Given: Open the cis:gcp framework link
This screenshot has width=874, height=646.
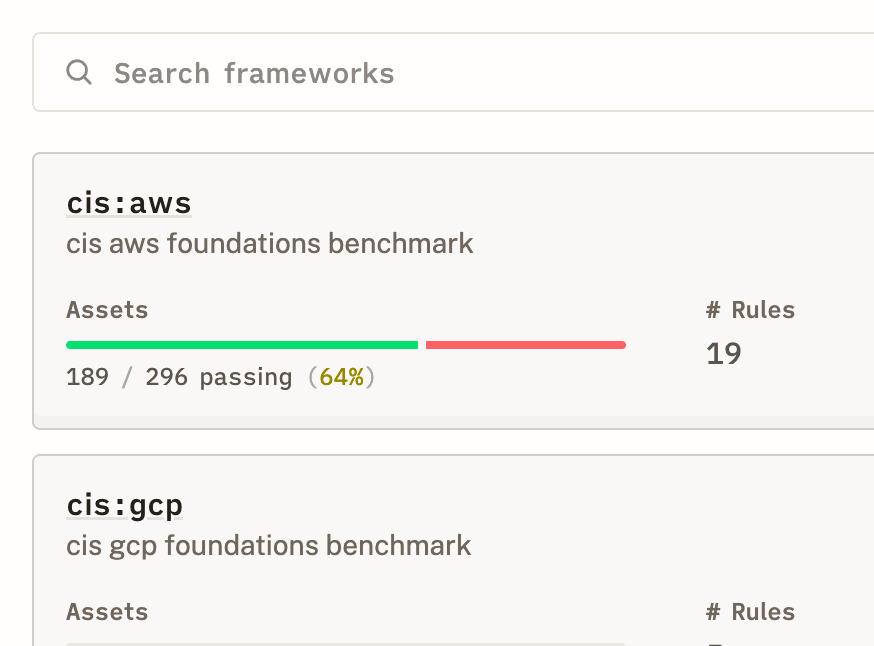Looking at the screenshot, I should (125, 505).
